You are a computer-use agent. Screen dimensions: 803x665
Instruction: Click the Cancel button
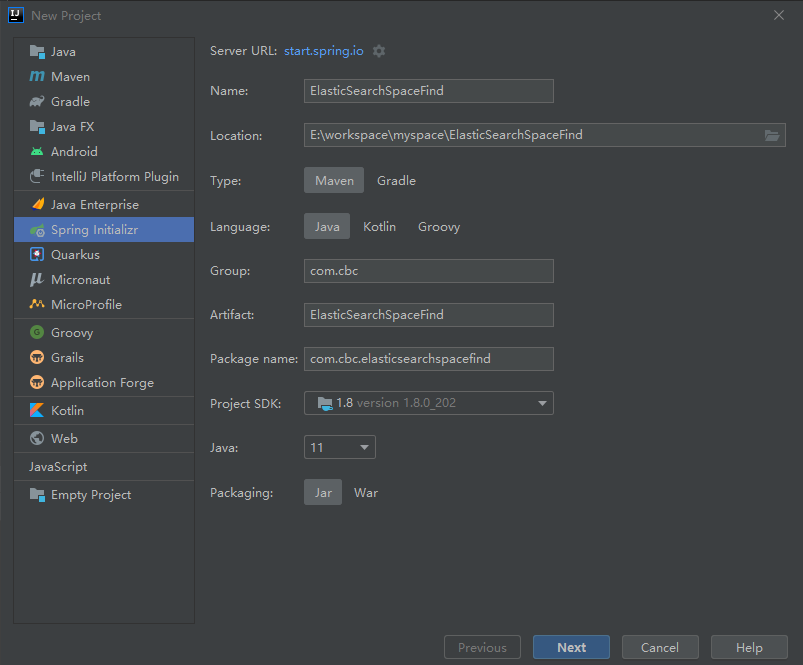(660, 647)
